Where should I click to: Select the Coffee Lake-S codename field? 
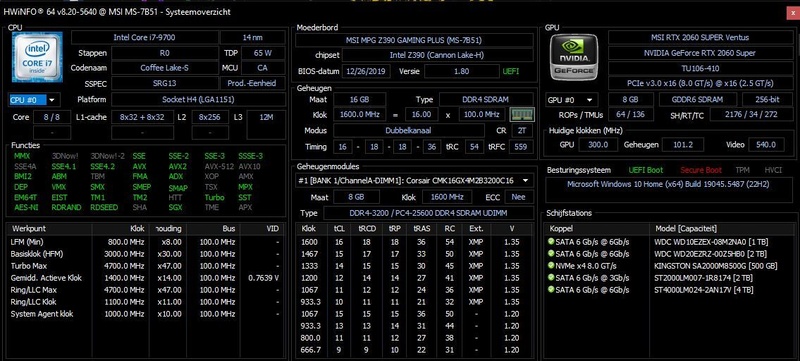click(164, 68)
